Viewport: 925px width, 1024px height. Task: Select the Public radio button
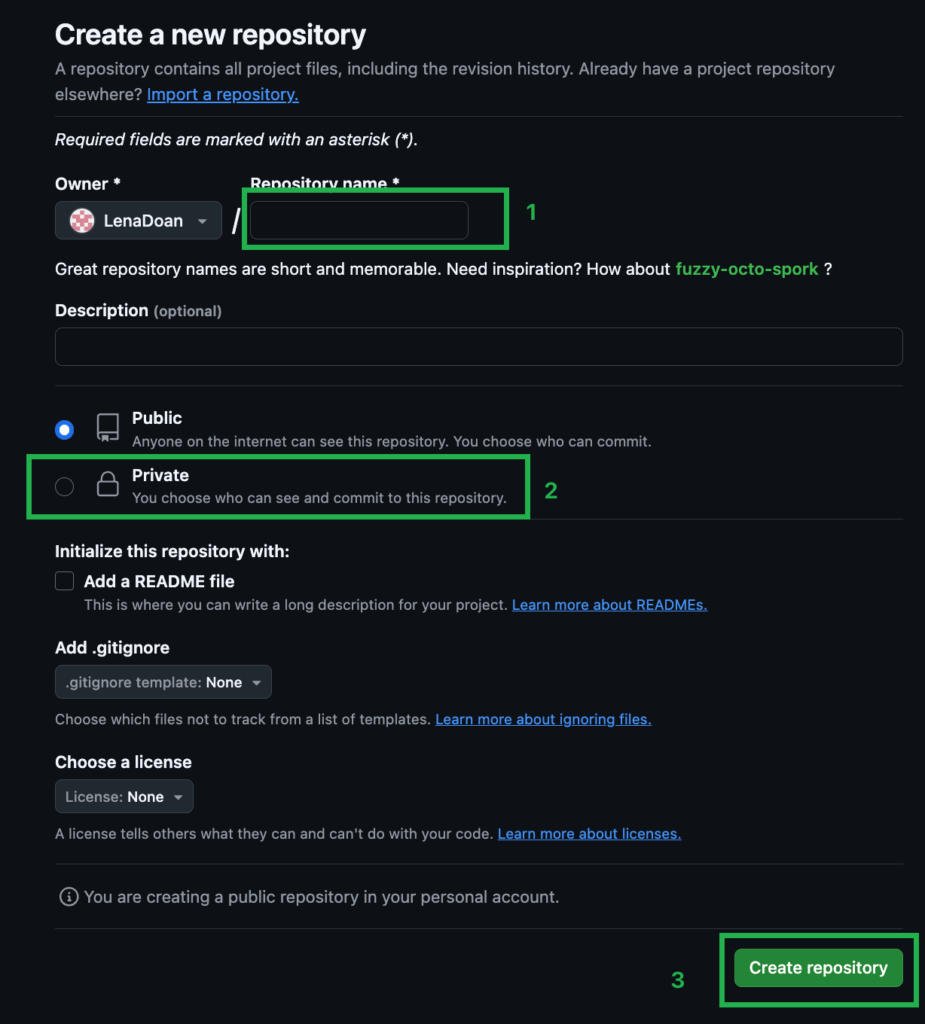coord(65,430)
